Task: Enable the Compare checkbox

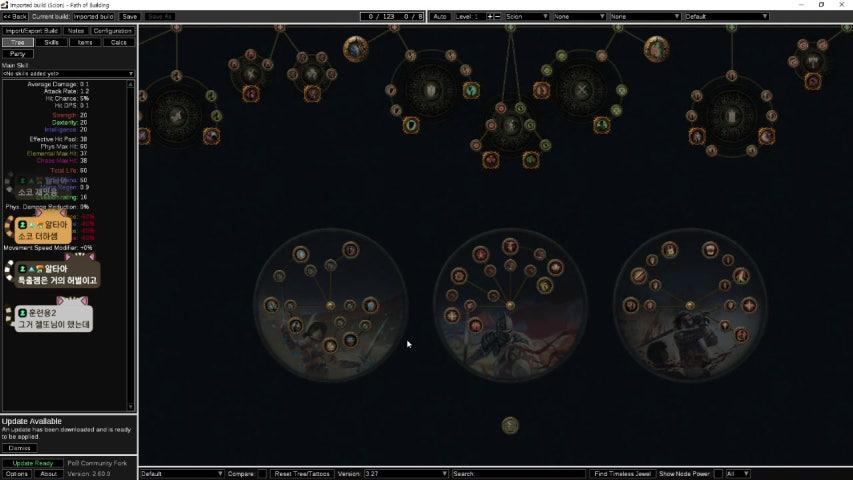Action: coord(262,473)
